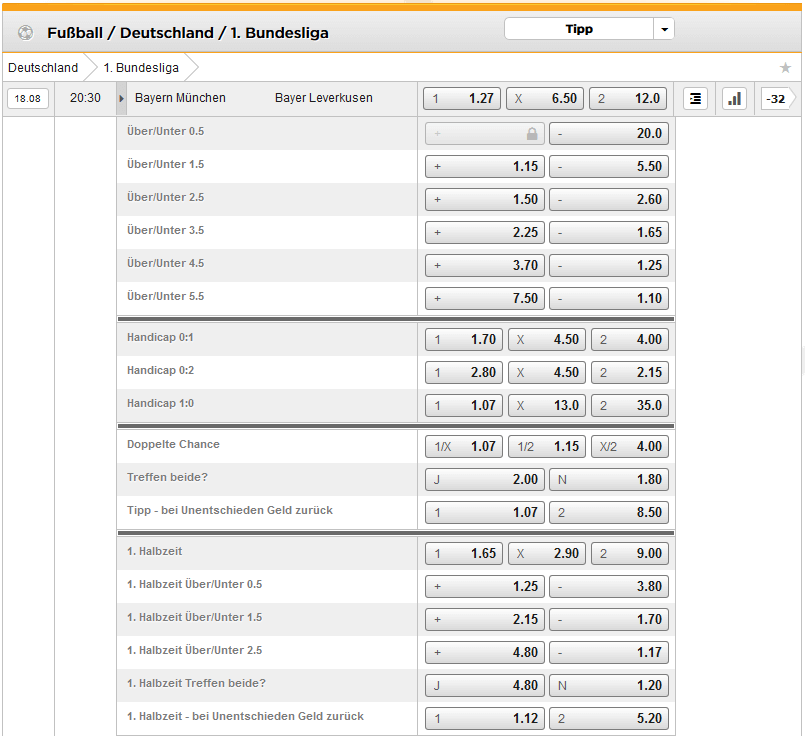The width and height of the screenshot is (805, 736).
Task: Select draw at odds 6.50
Action: pos(545,99)
